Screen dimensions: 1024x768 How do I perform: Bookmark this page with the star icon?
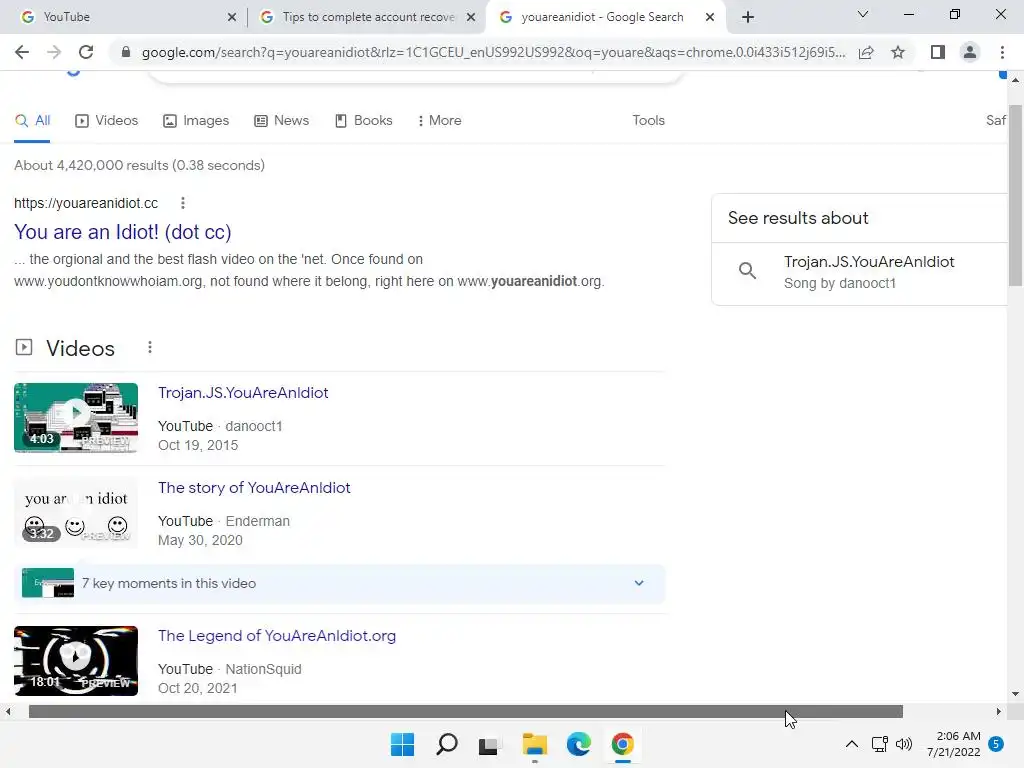coord(898,52)
